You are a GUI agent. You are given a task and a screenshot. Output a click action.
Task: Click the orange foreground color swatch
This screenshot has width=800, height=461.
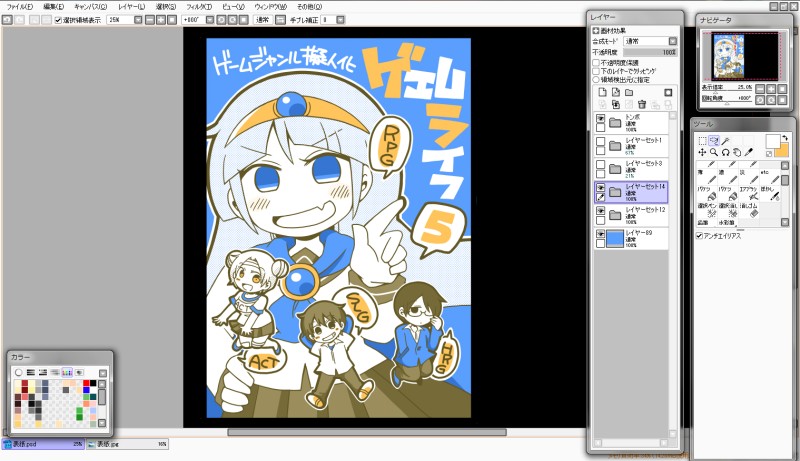click(x=784, y=152)
